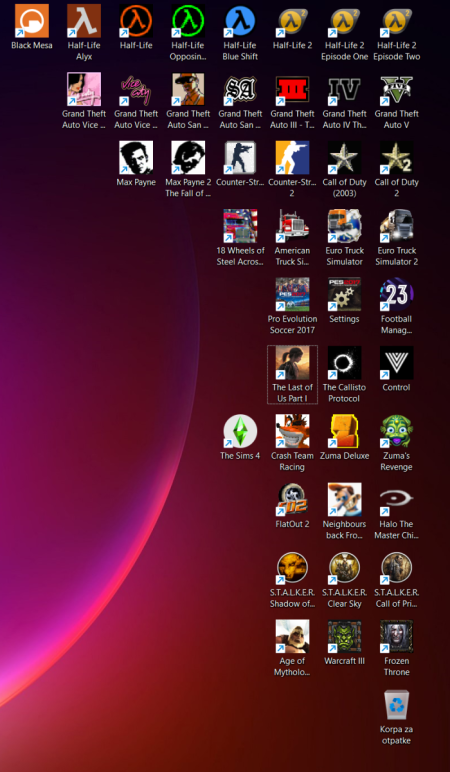Screen dimensions: 450x772
Task: Click the Neighbours back From Hell icon
Action: (x=345, y=500)
